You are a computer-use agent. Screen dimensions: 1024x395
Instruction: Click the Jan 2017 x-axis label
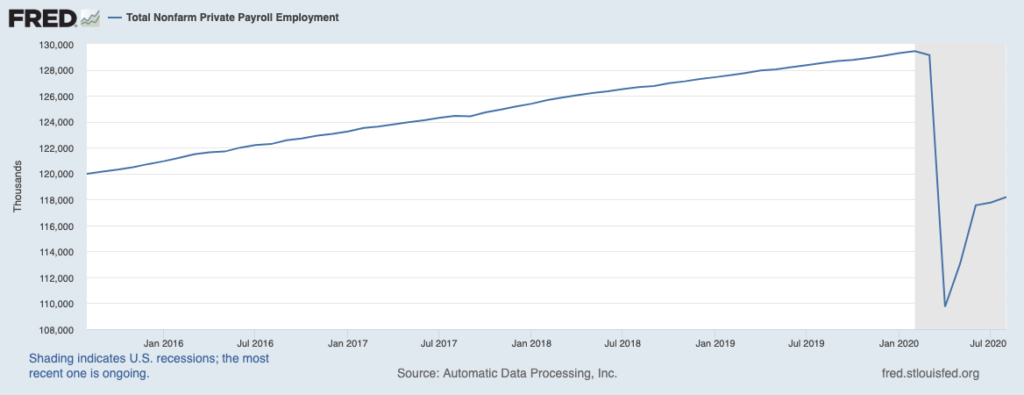(x=347, y=342)
